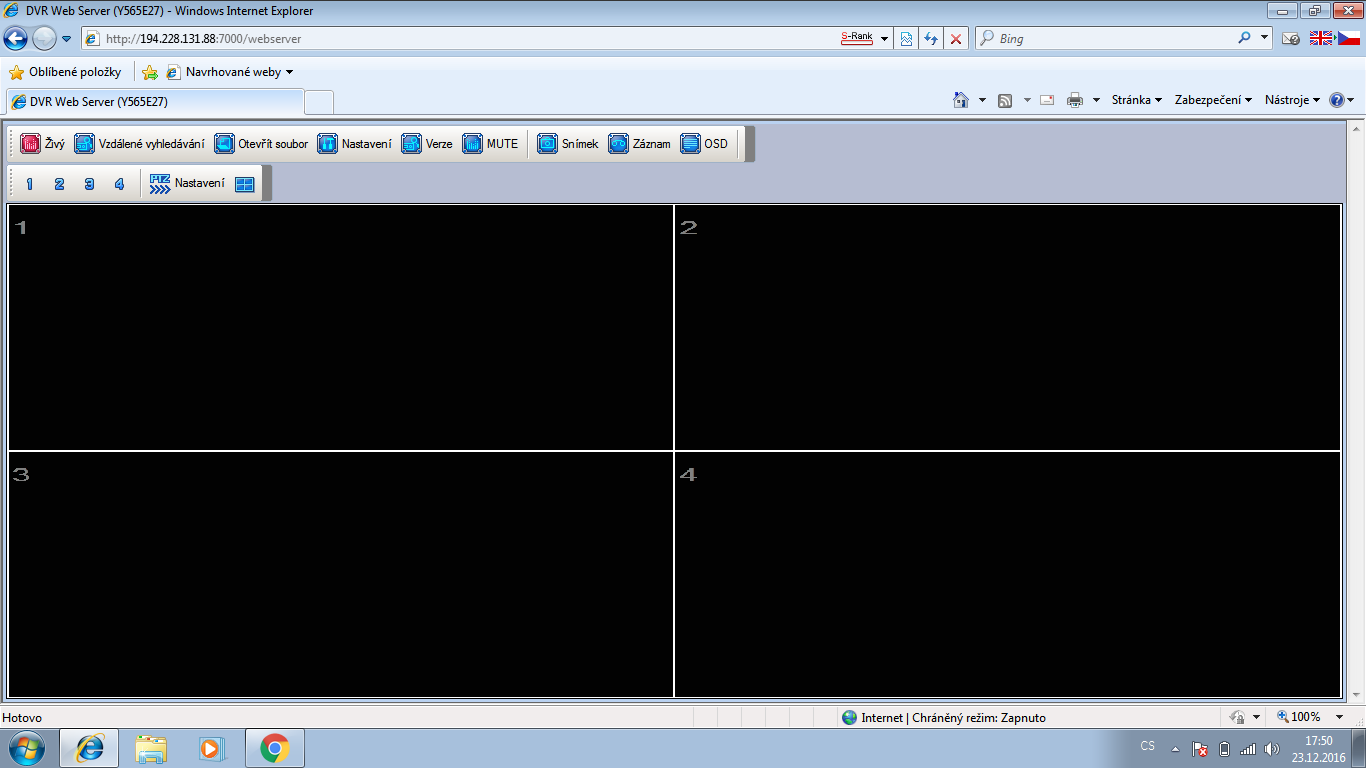Click CS keyboard language indicator
Screen dimensions: 1366x768
tap(1147, 746)
